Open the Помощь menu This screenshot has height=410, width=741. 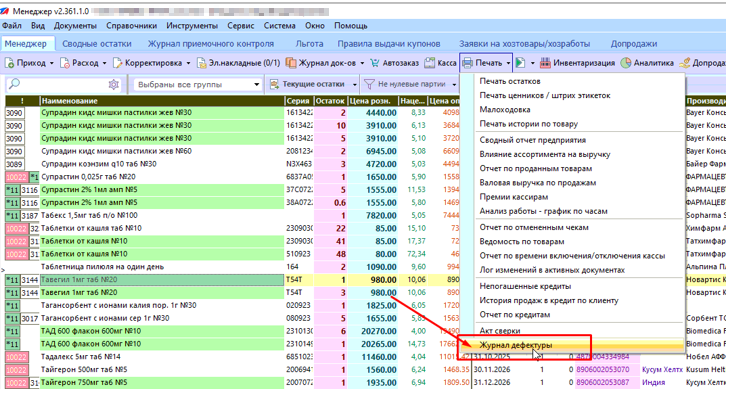pos(351,26)
